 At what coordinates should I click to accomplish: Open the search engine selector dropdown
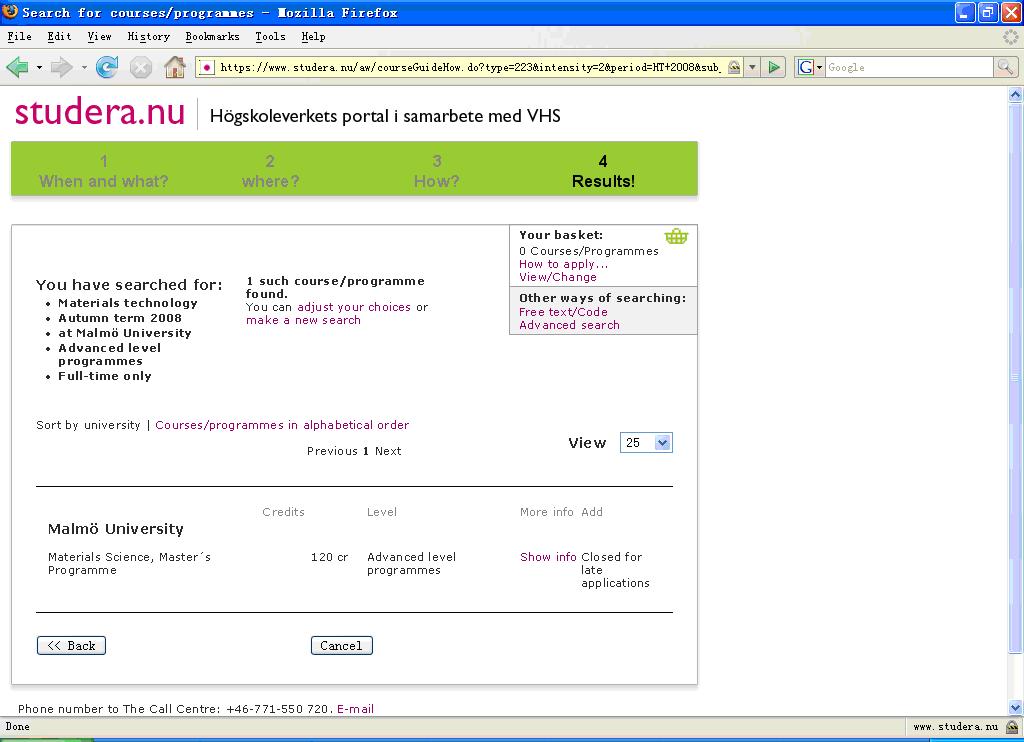pos(820,67)
